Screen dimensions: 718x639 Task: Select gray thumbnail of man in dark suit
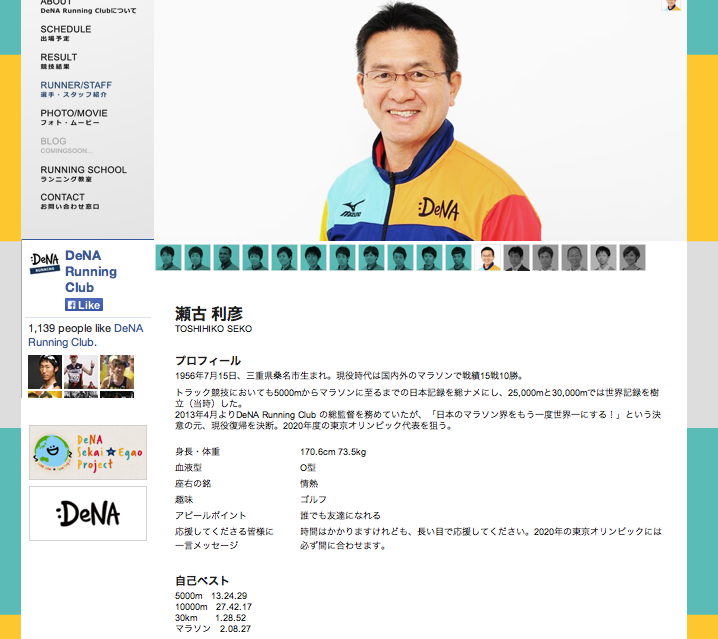(517, 257)
